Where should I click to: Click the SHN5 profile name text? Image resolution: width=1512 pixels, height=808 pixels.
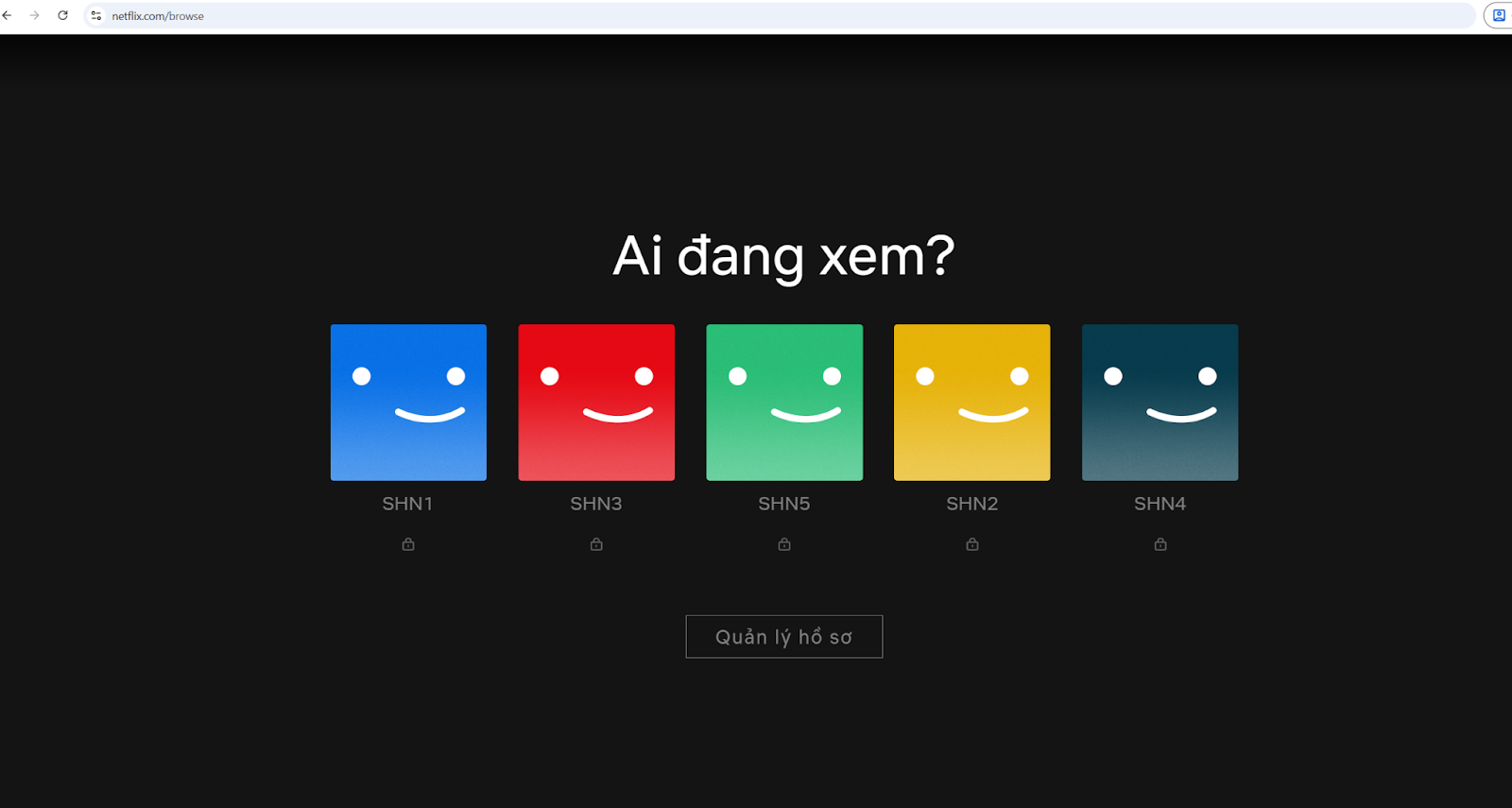point(784,504)
